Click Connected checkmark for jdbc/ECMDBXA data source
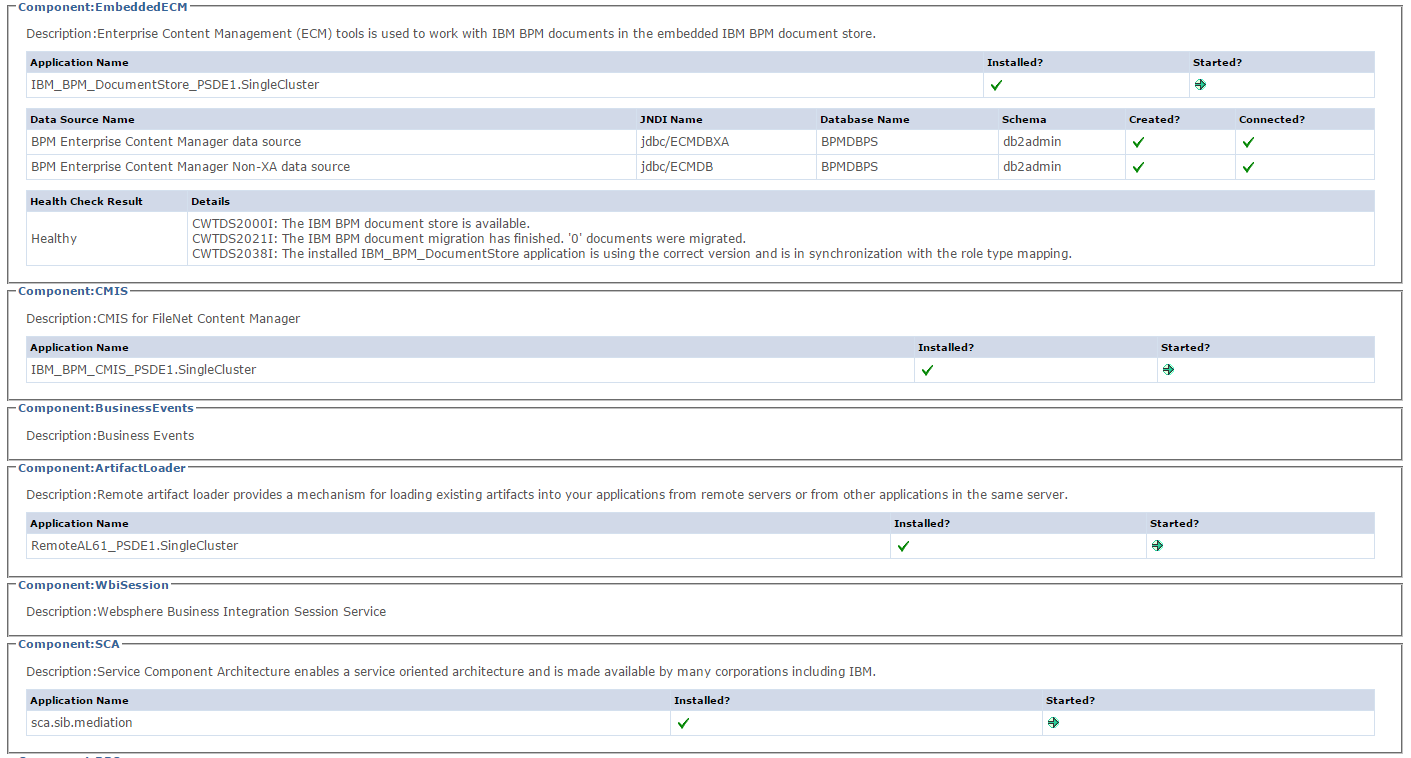This screenshot has height=758, width=1411. [1248, 142]
